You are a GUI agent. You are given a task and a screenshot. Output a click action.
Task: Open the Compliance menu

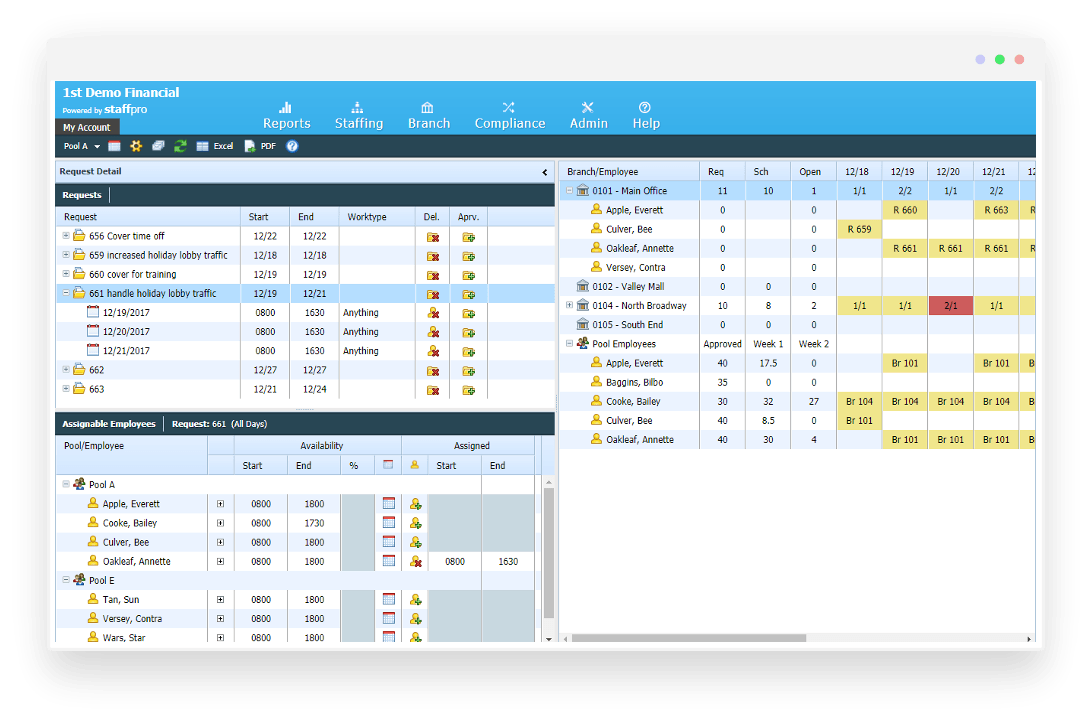pos(510,116)
